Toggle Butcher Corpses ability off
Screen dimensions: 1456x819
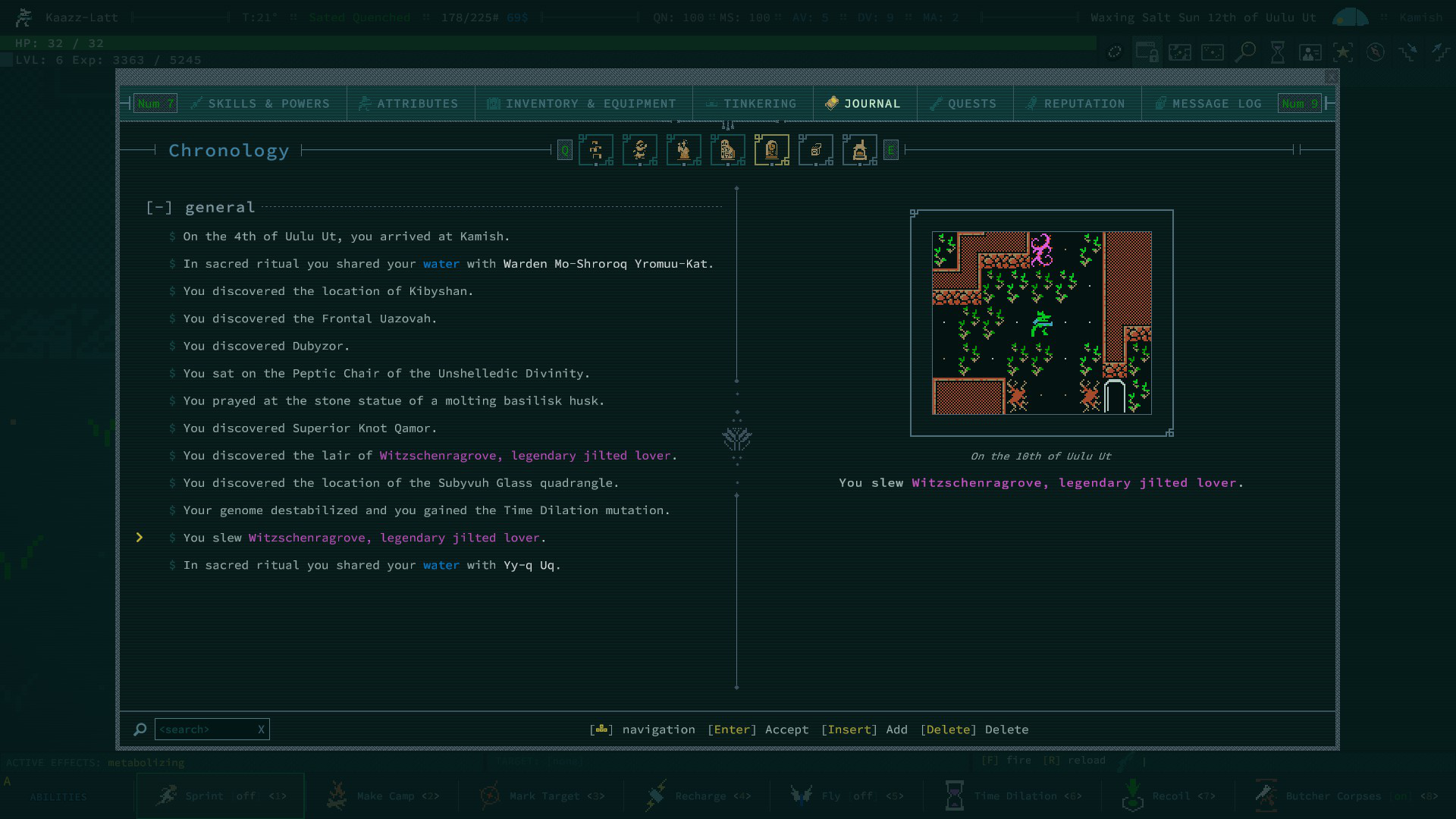pyautogui.click(x=1346, y=795)
